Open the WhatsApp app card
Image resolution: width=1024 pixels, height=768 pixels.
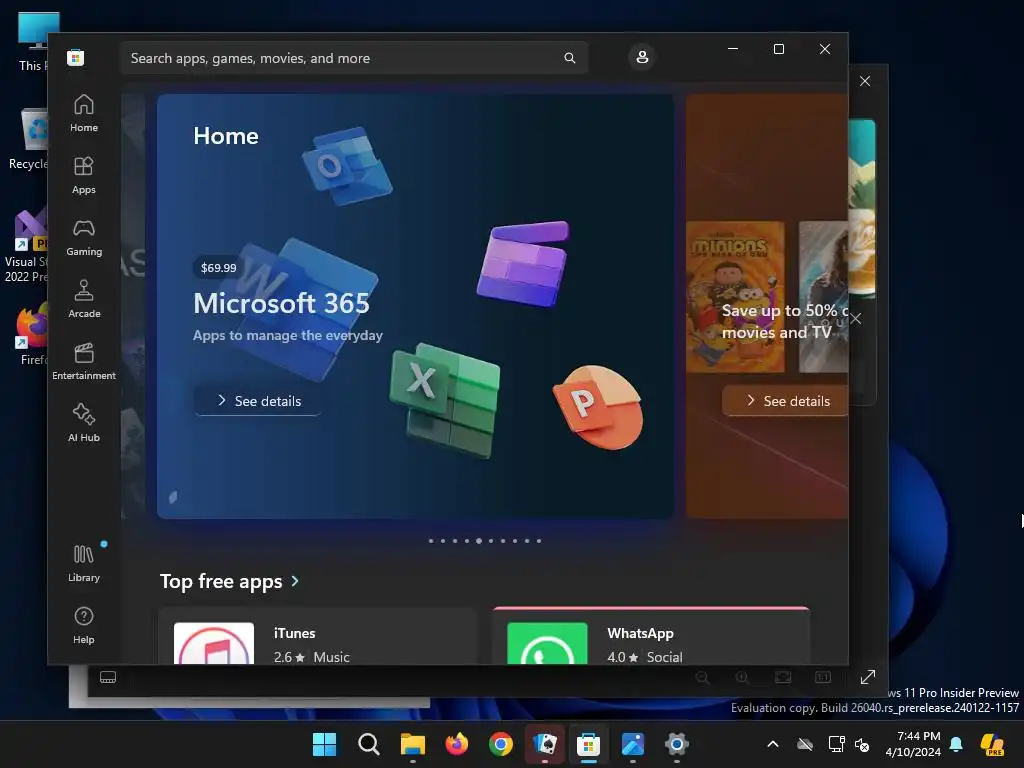[652, 637]
